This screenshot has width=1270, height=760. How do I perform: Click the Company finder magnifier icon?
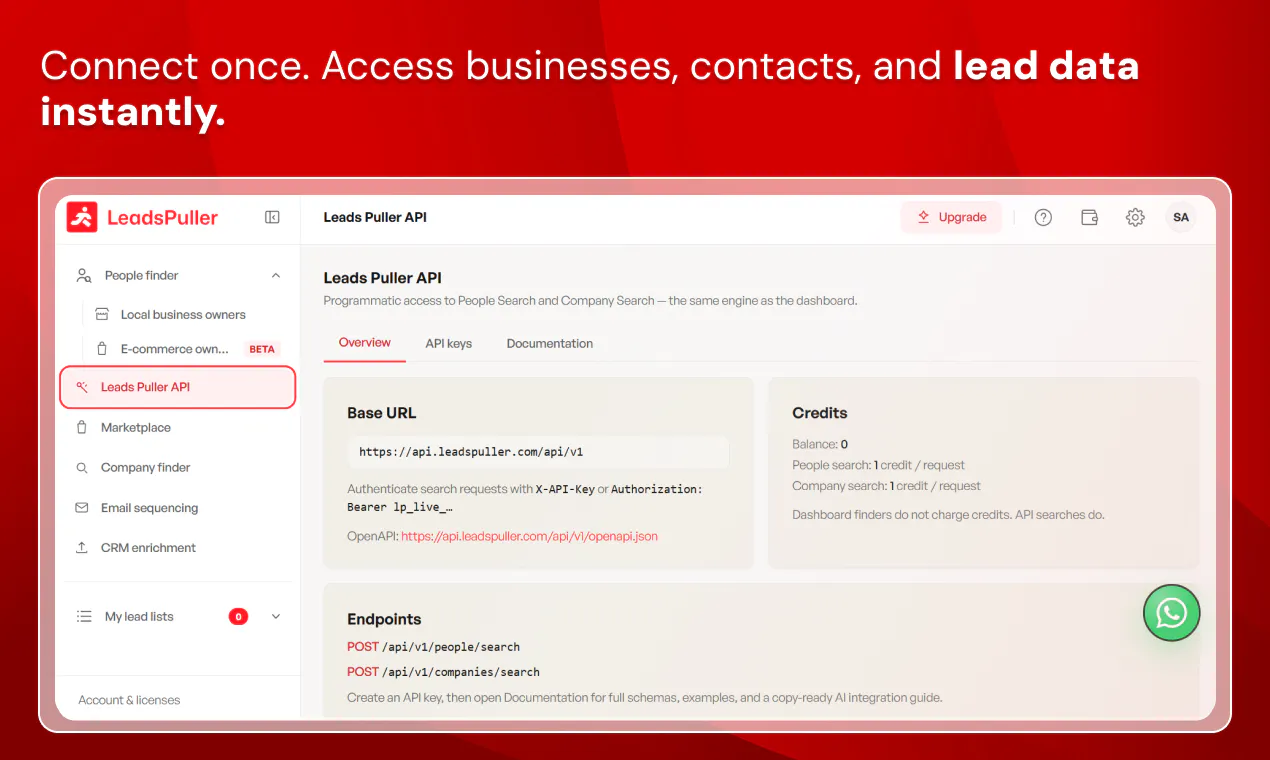[x=82, y=468]
